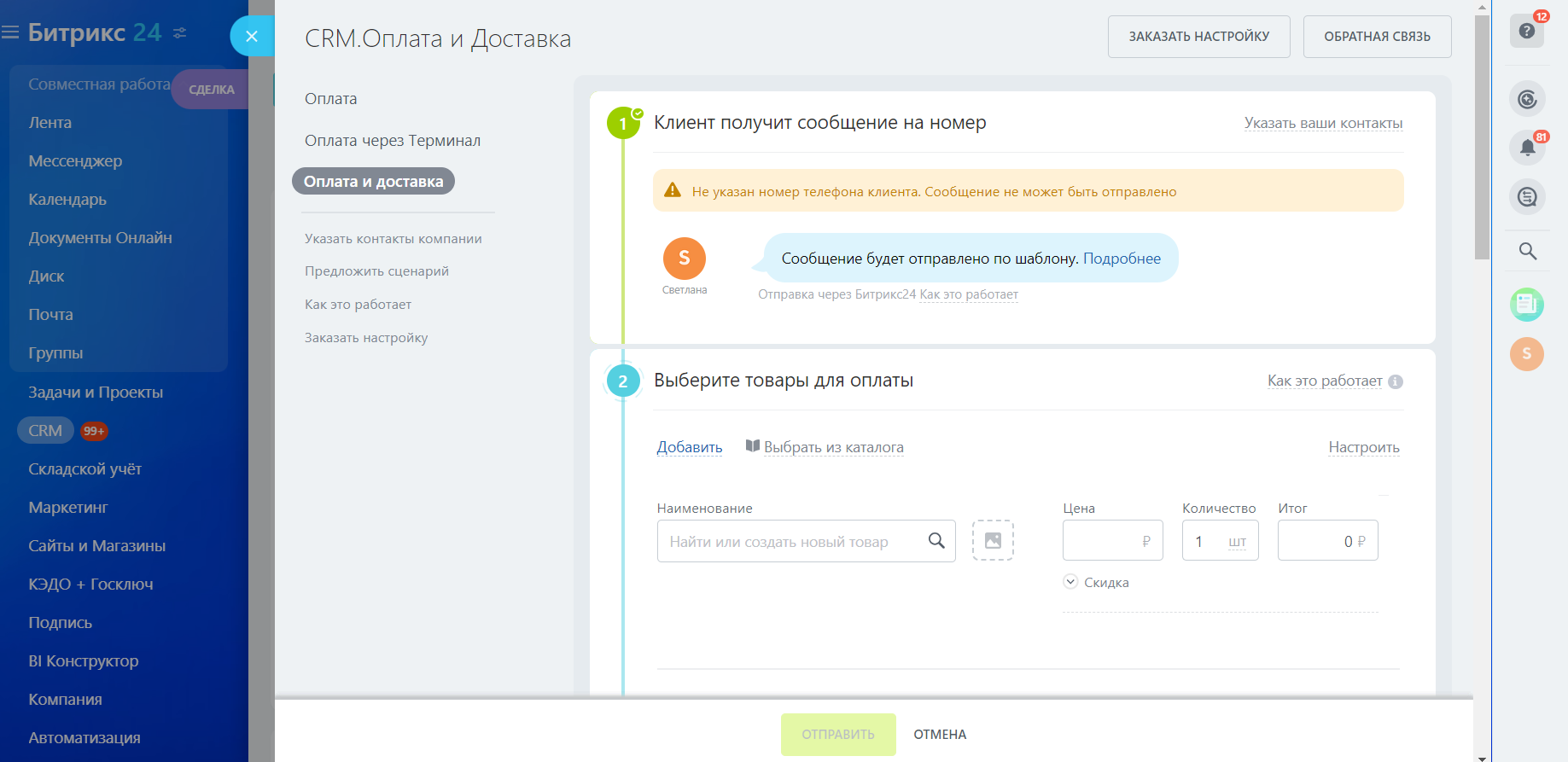Open Маркетинг in the left menu
1568x762 pixels.
point(68,508)
